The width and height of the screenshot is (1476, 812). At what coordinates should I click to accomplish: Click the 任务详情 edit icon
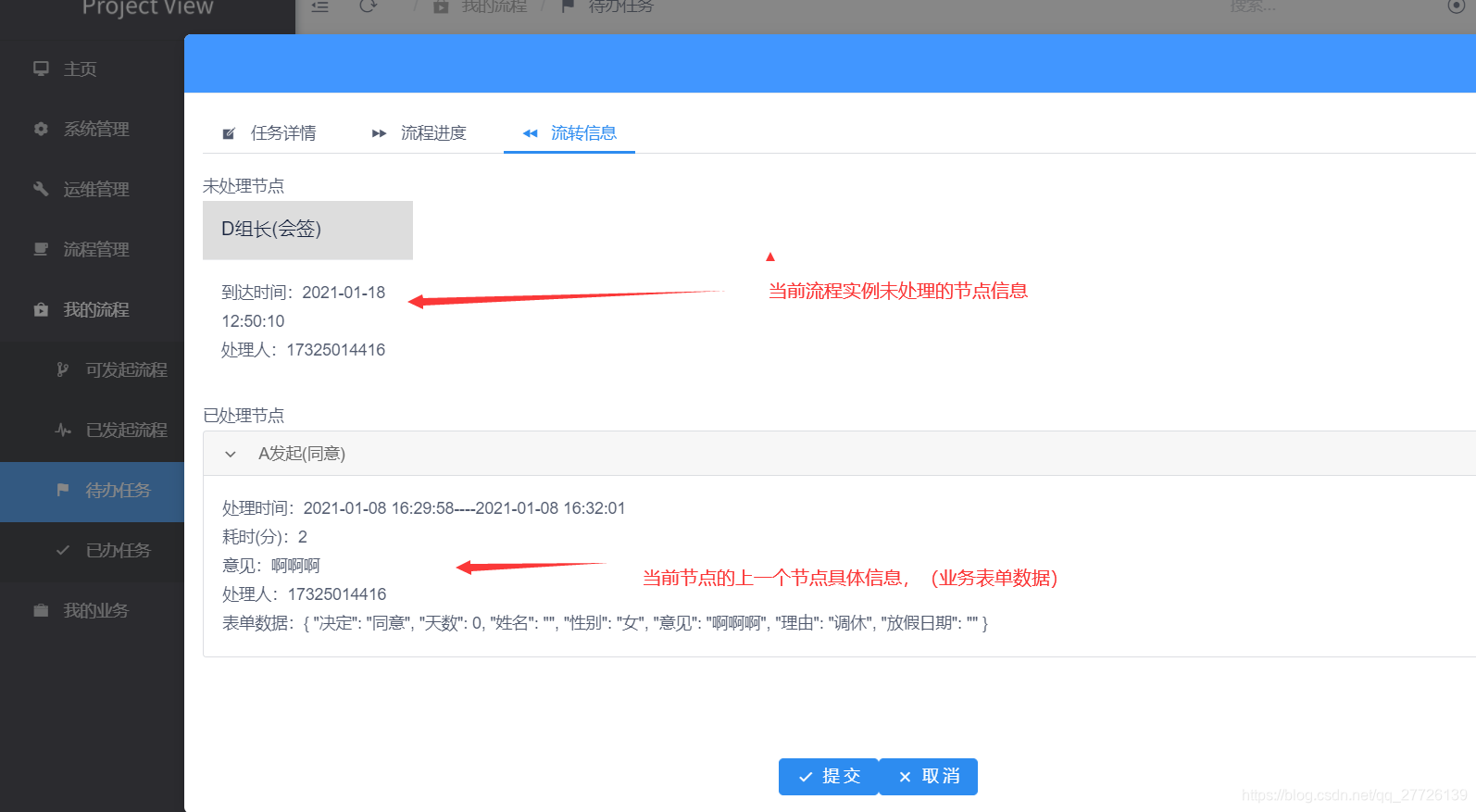tap(229, 133)
